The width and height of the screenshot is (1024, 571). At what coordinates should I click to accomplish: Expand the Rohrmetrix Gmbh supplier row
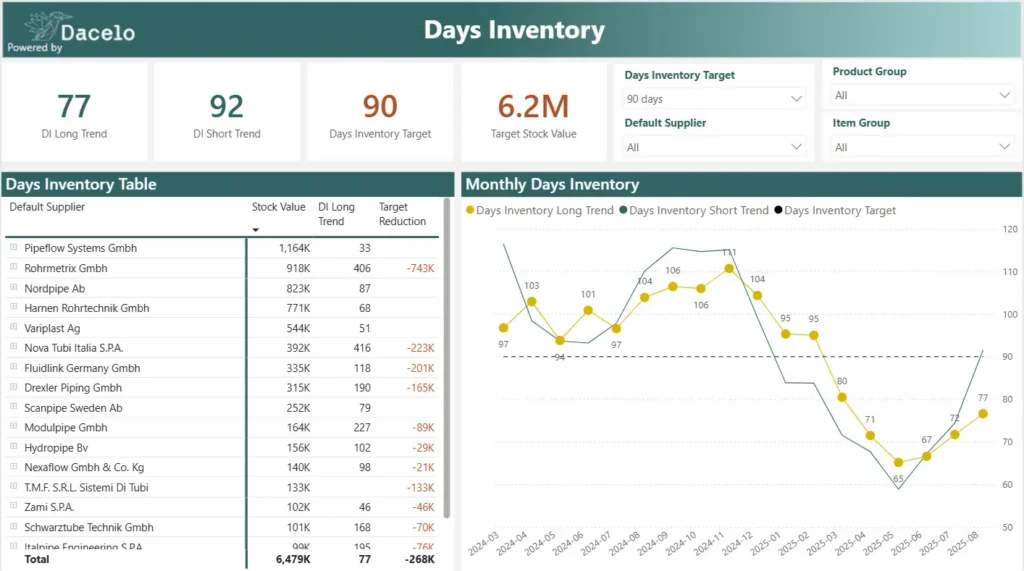tap(14, 268)
